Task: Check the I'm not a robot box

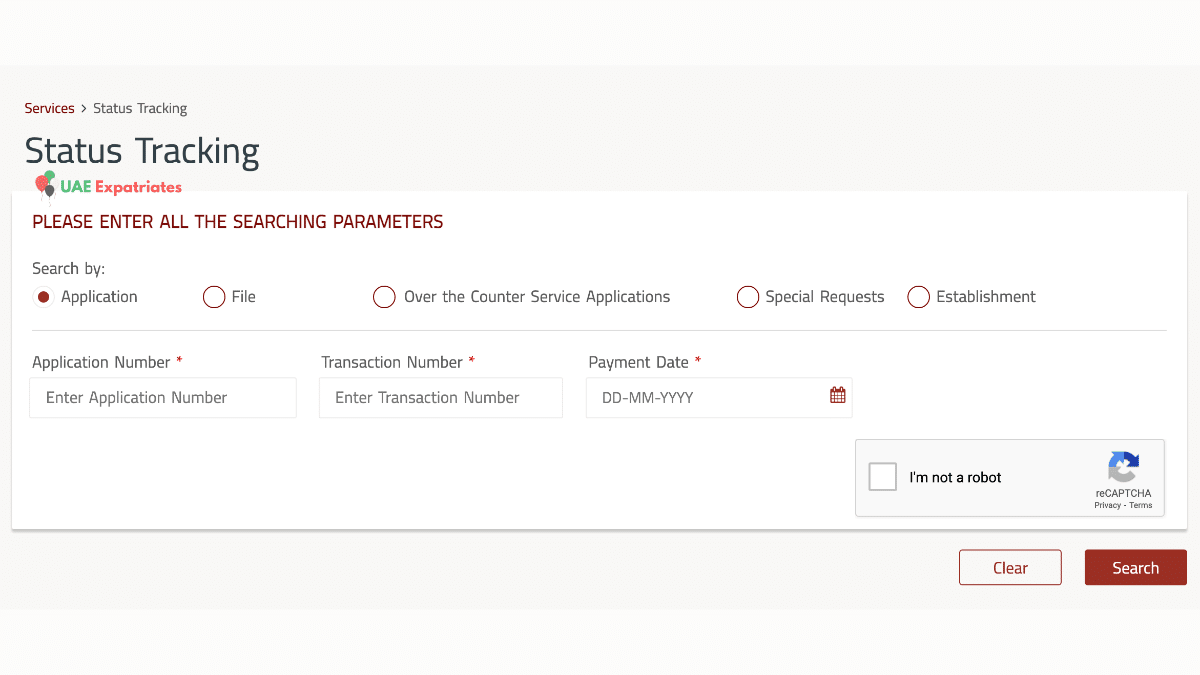Action: (x=882, y=476)
